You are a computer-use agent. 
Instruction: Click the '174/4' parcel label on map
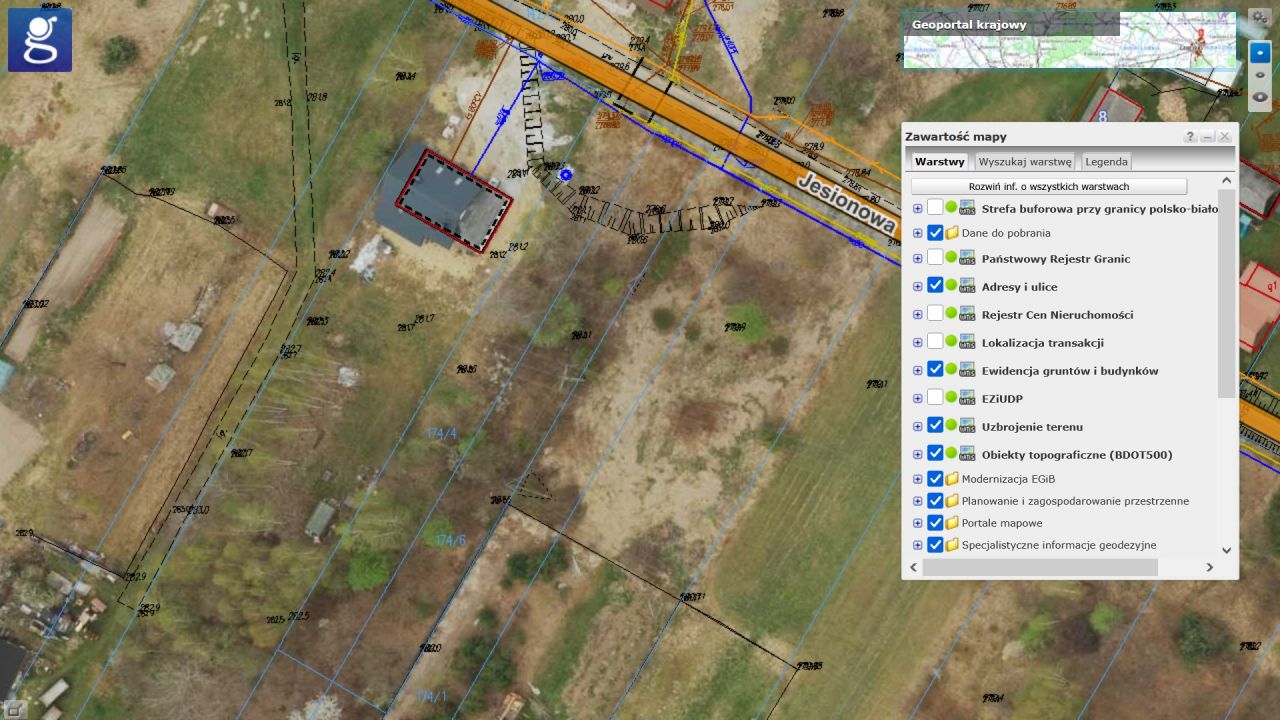coord(441,433)
